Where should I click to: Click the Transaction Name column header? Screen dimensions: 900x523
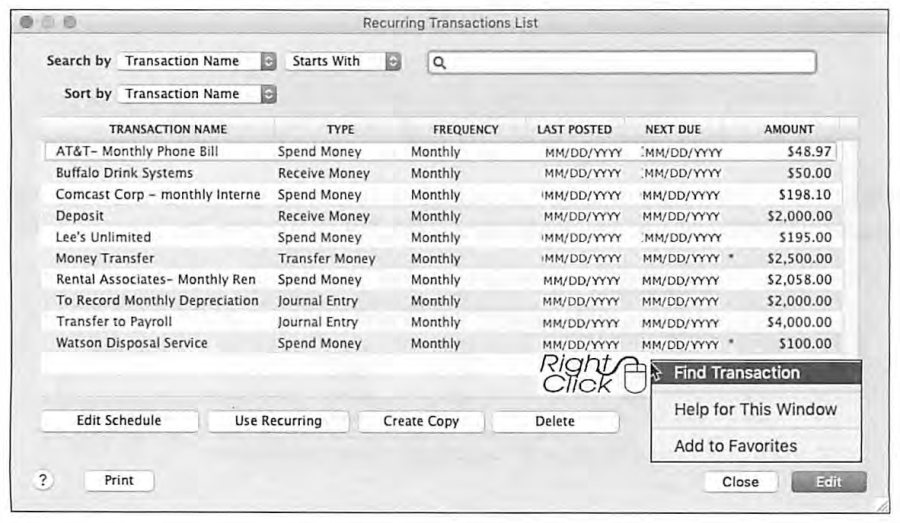pos(168,130)
